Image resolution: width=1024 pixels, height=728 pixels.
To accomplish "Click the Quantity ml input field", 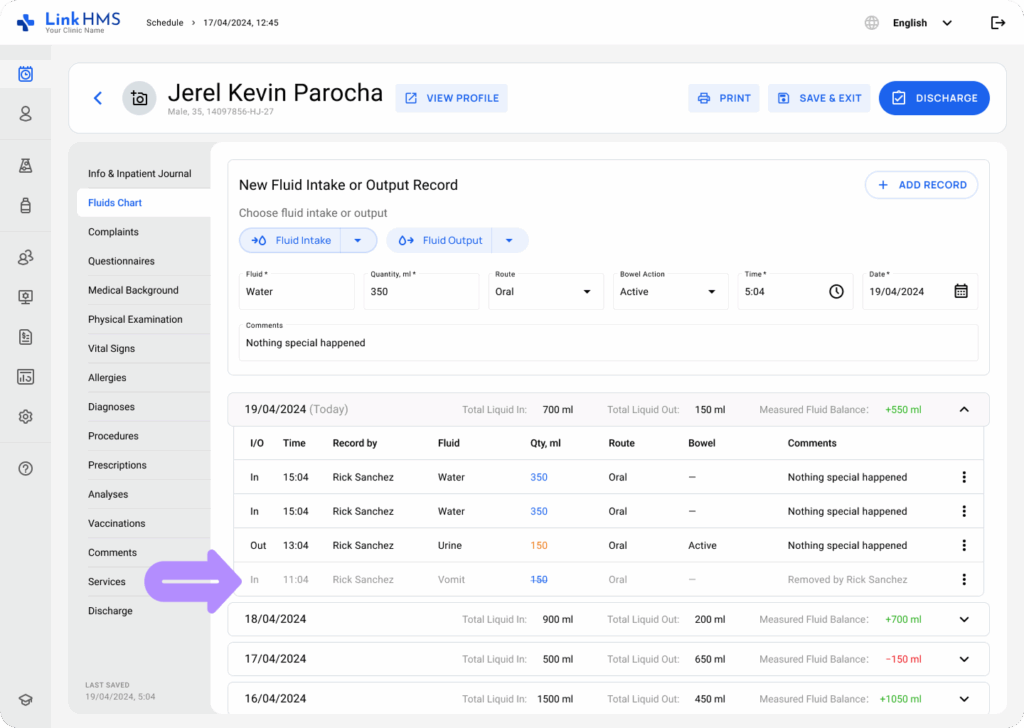I will click(421, 291).
